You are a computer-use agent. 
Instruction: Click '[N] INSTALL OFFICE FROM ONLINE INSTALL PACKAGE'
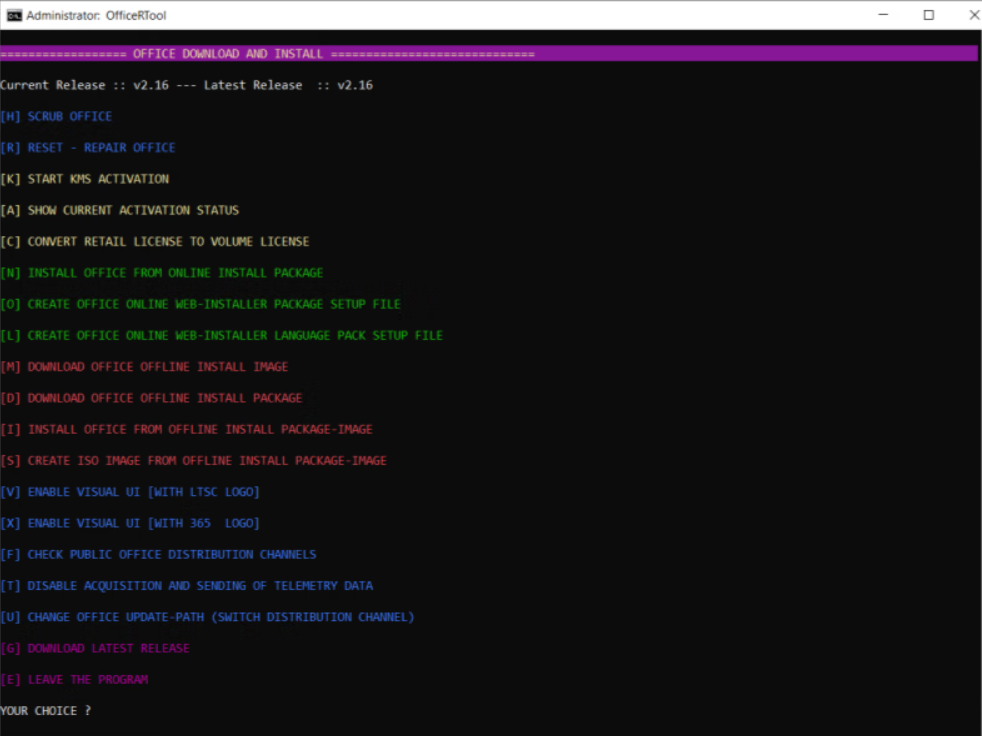tap(162, 273)
